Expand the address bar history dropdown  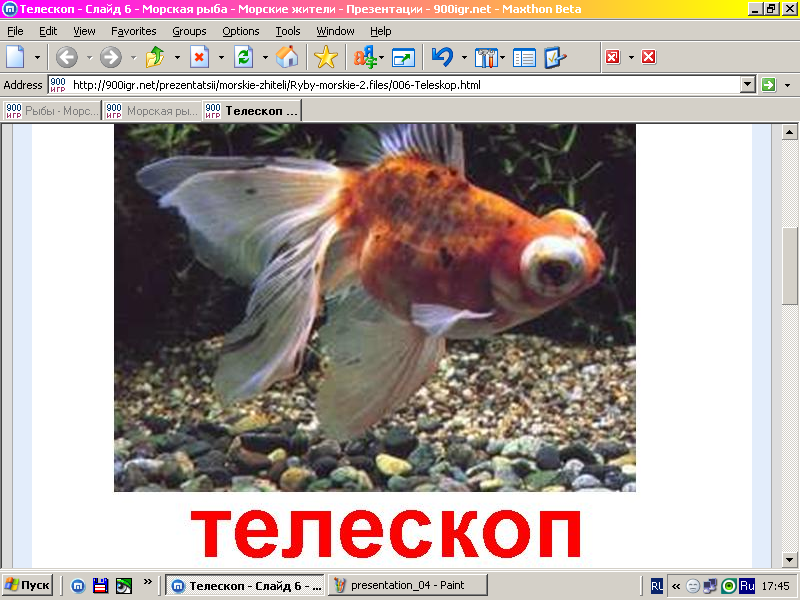click(747, 85)
